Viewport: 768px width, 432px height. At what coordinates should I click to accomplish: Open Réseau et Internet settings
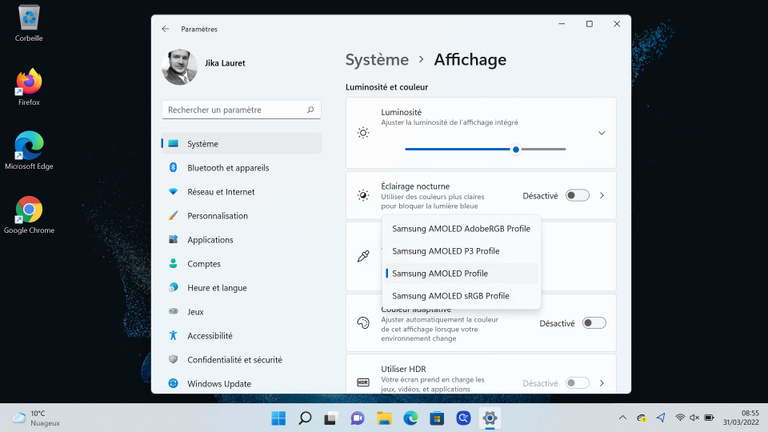241,192
